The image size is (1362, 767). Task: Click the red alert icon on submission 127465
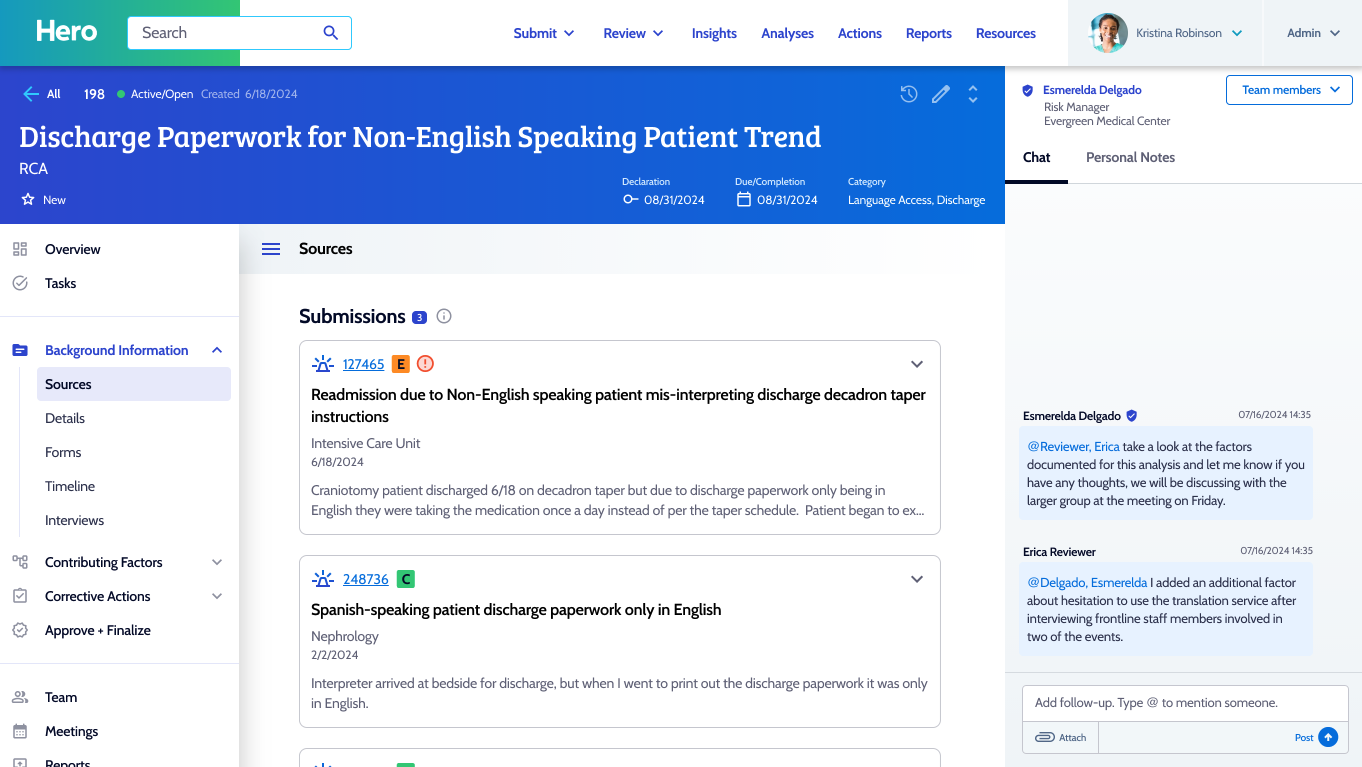pyautogui.click(x=425, y=364)
